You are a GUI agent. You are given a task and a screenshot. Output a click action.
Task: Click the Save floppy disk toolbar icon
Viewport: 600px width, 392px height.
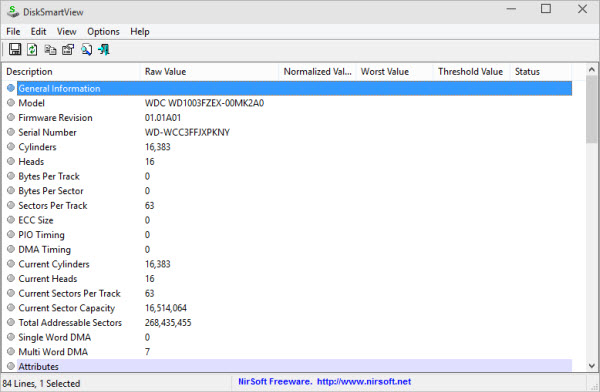click(x=15, y=49)
